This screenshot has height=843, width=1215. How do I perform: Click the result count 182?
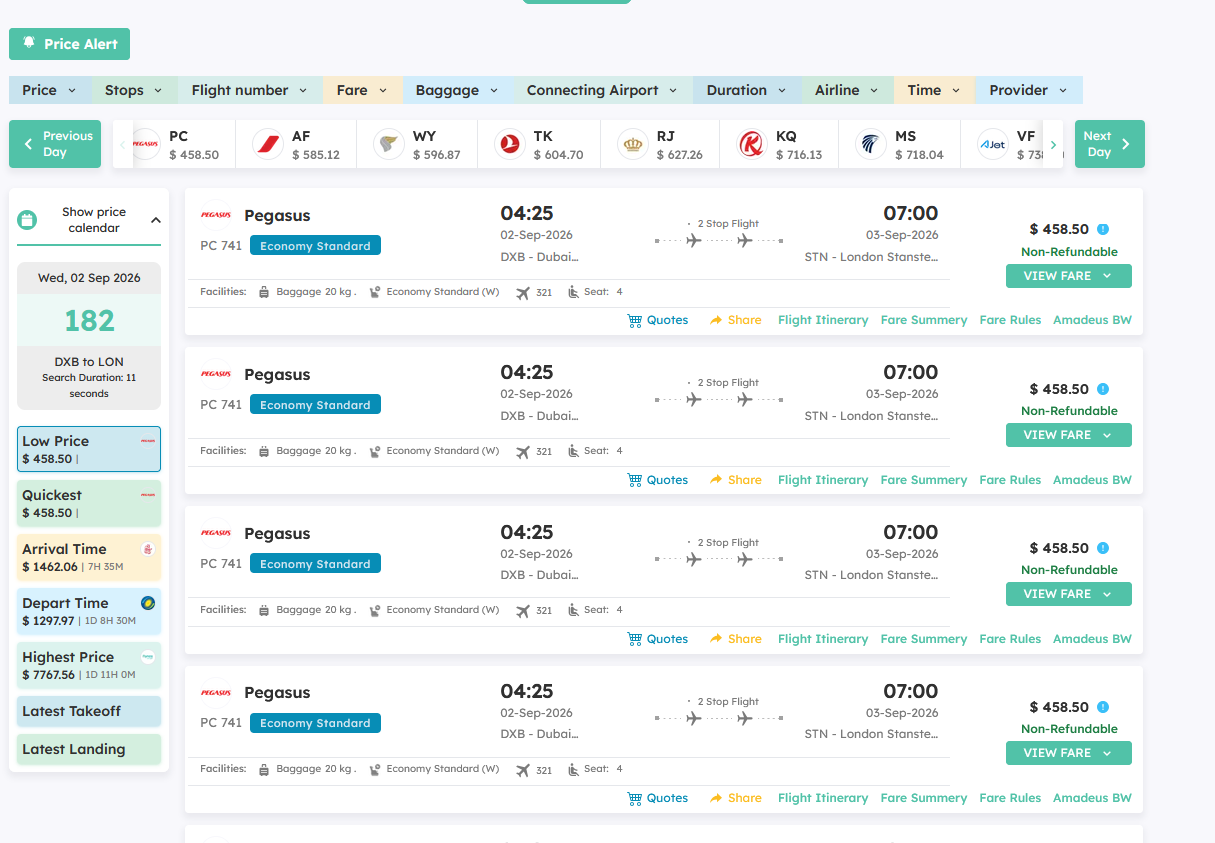[89, 320]
